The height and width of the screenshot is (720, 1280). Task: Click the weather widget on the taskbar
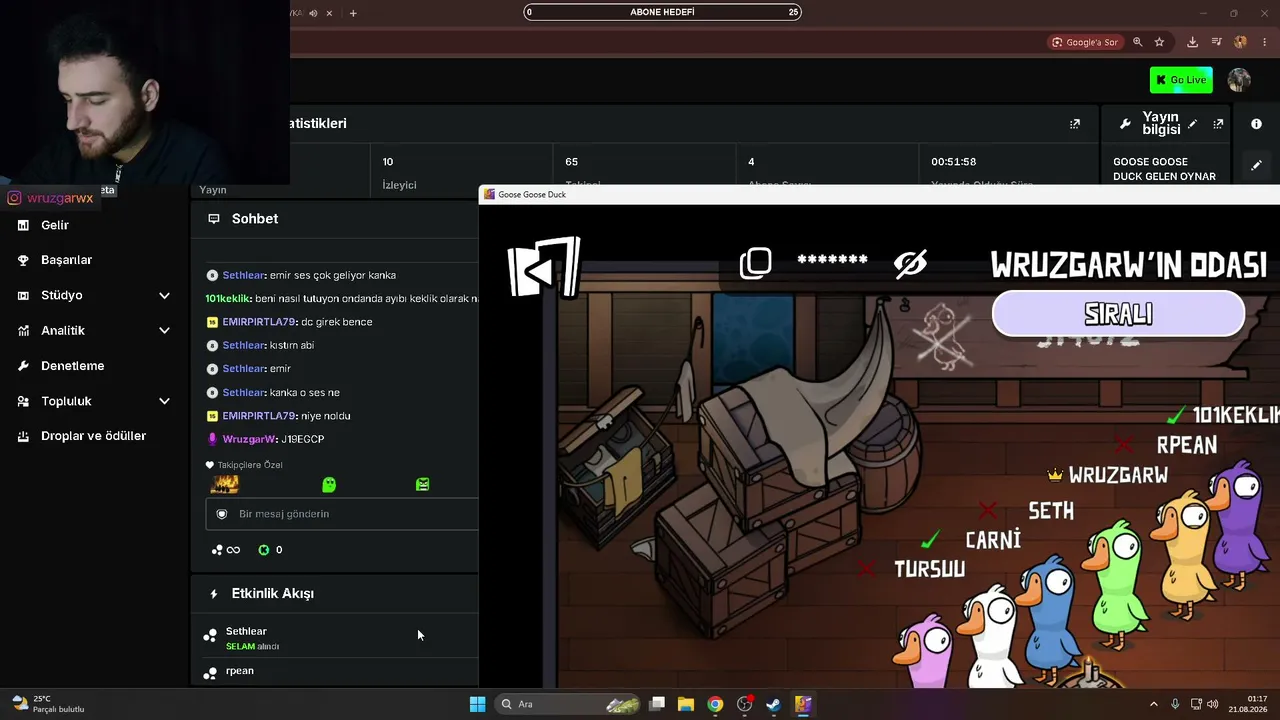(x=48, y=704)
